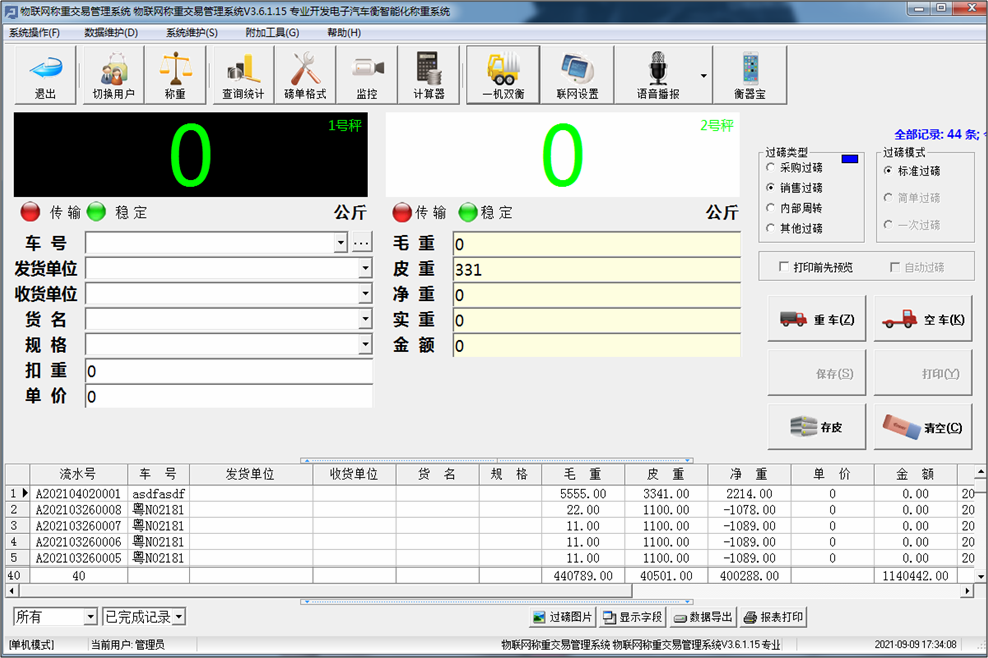Click the blue color swatch near 过磅类型
The image size is (988, 658).
click(849, 158)
